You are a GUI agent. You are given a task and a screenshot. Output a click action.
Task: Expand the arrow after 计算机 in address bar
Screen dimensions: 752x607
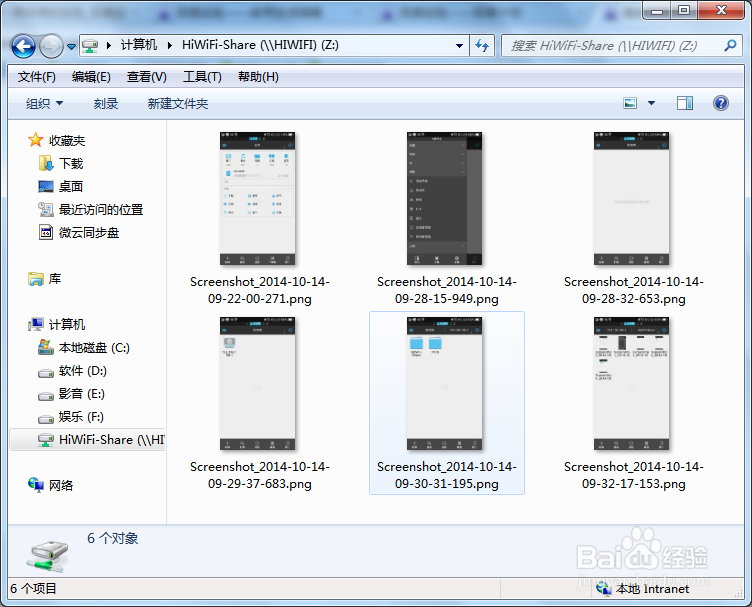click(170, 46)
